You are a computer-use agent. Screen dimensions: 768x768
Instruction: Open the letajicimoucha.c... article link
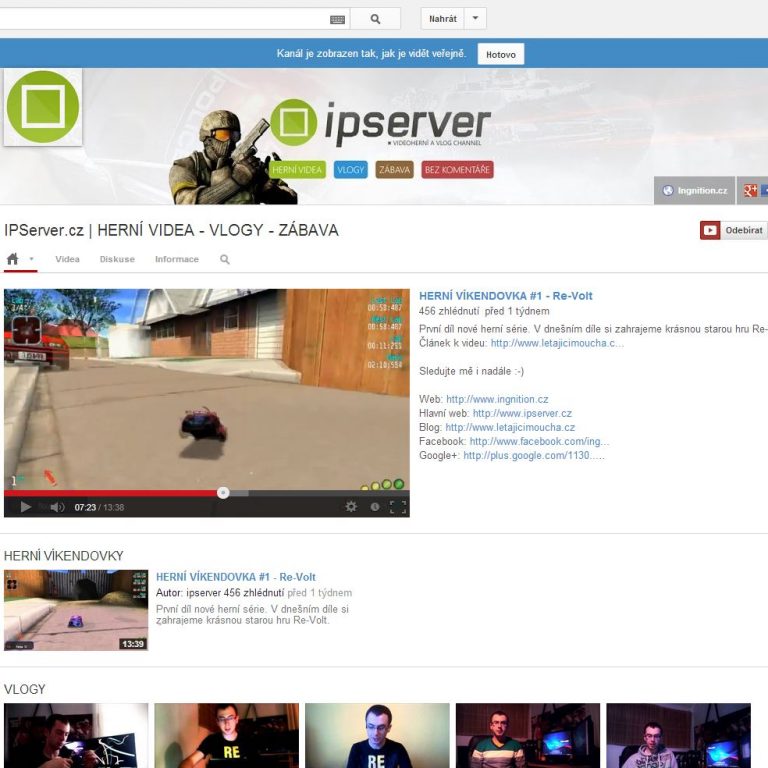[557, 343]
